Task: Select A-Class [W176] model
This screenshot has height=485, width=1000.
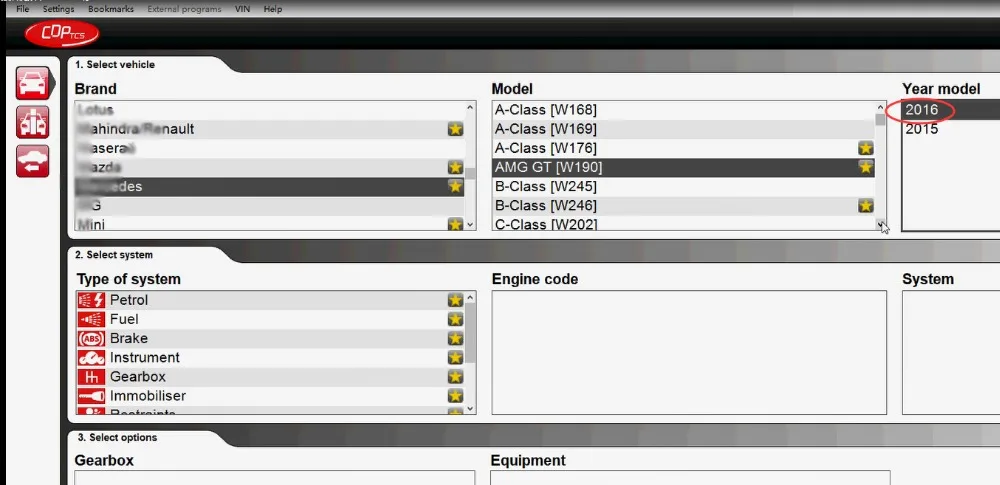Action: click(x=684, y=148)
